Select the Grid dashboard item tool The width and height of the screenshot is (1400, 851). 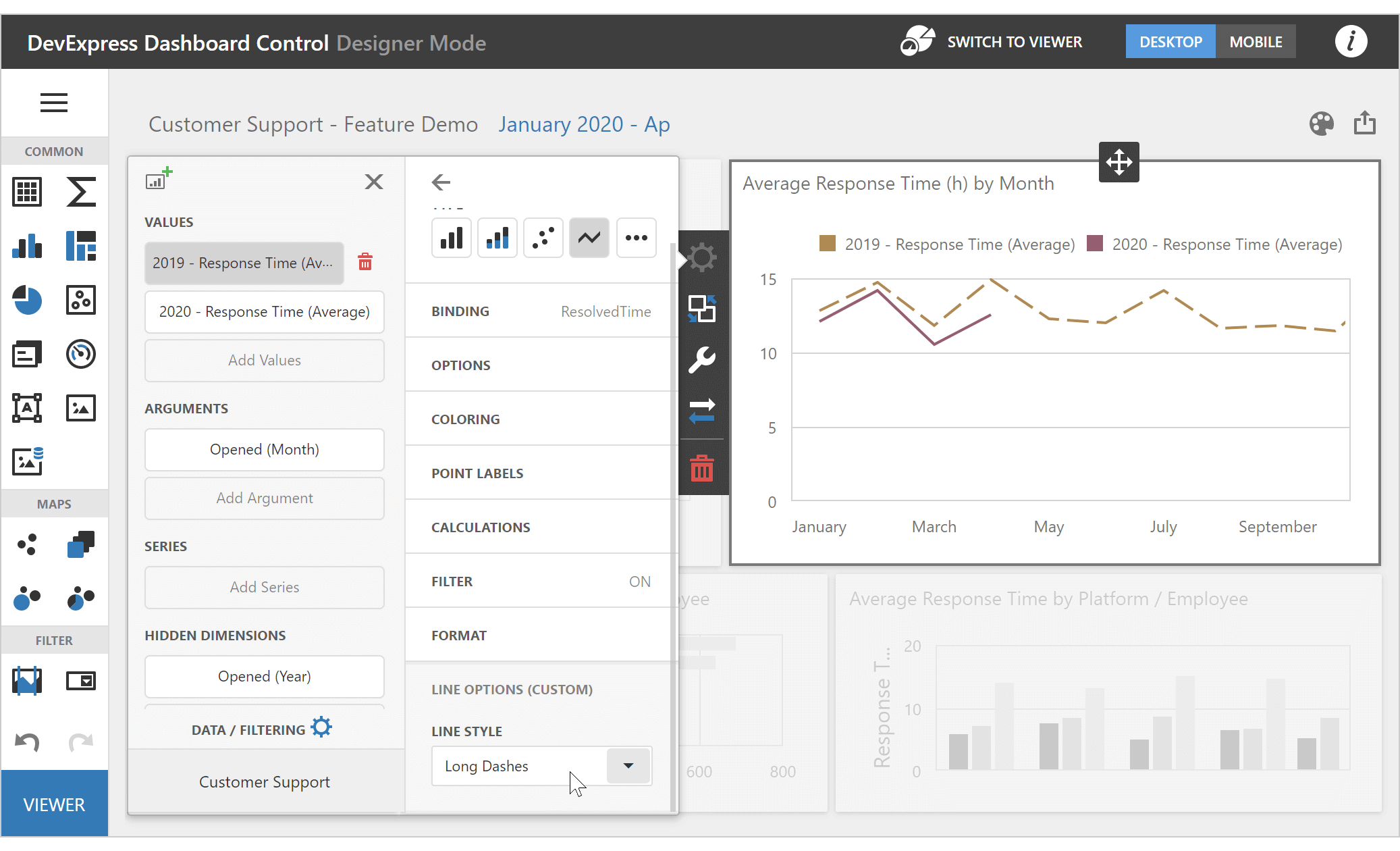point(26,192)
